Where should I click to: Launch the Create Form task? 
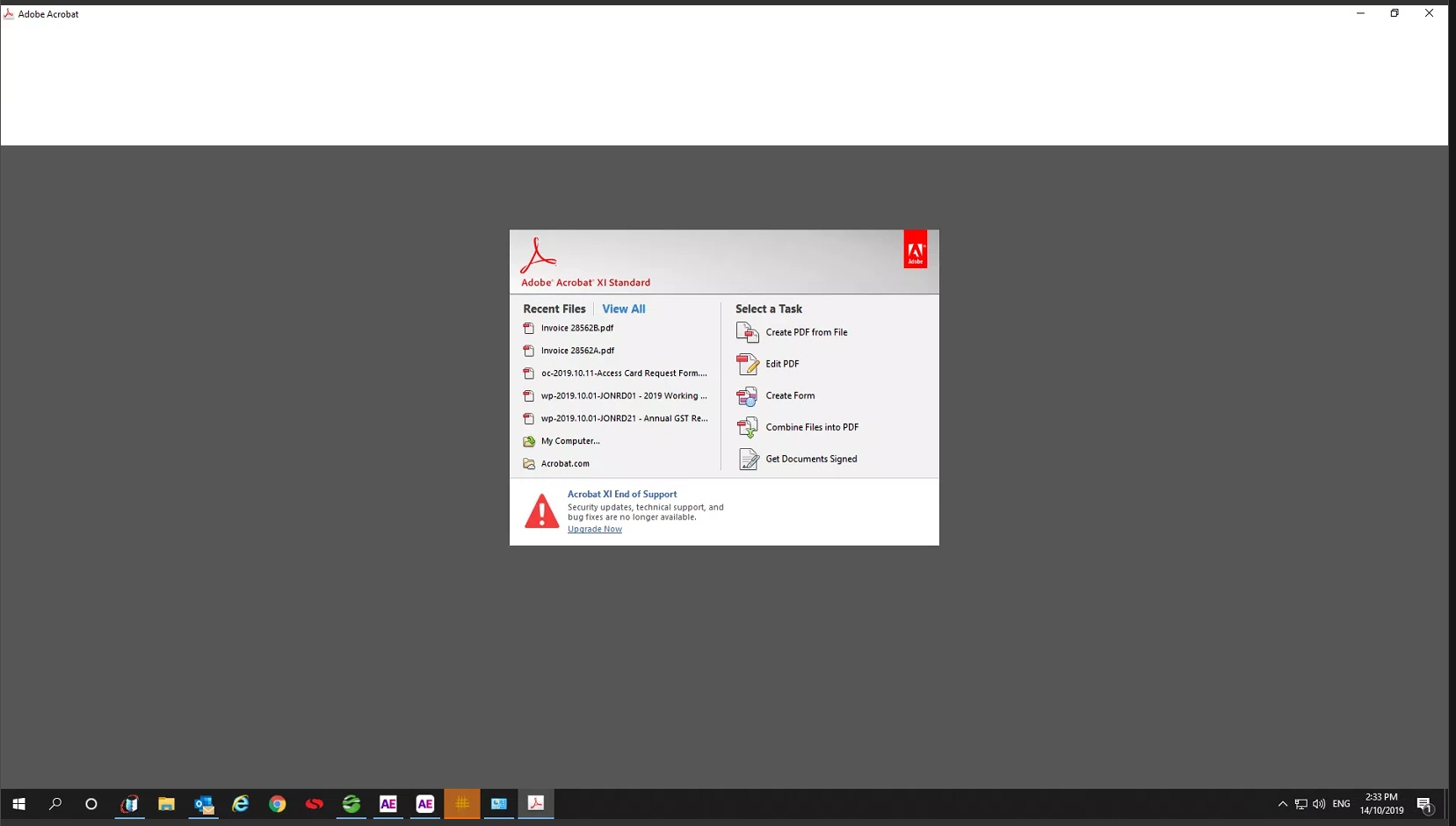click(776, 395)
